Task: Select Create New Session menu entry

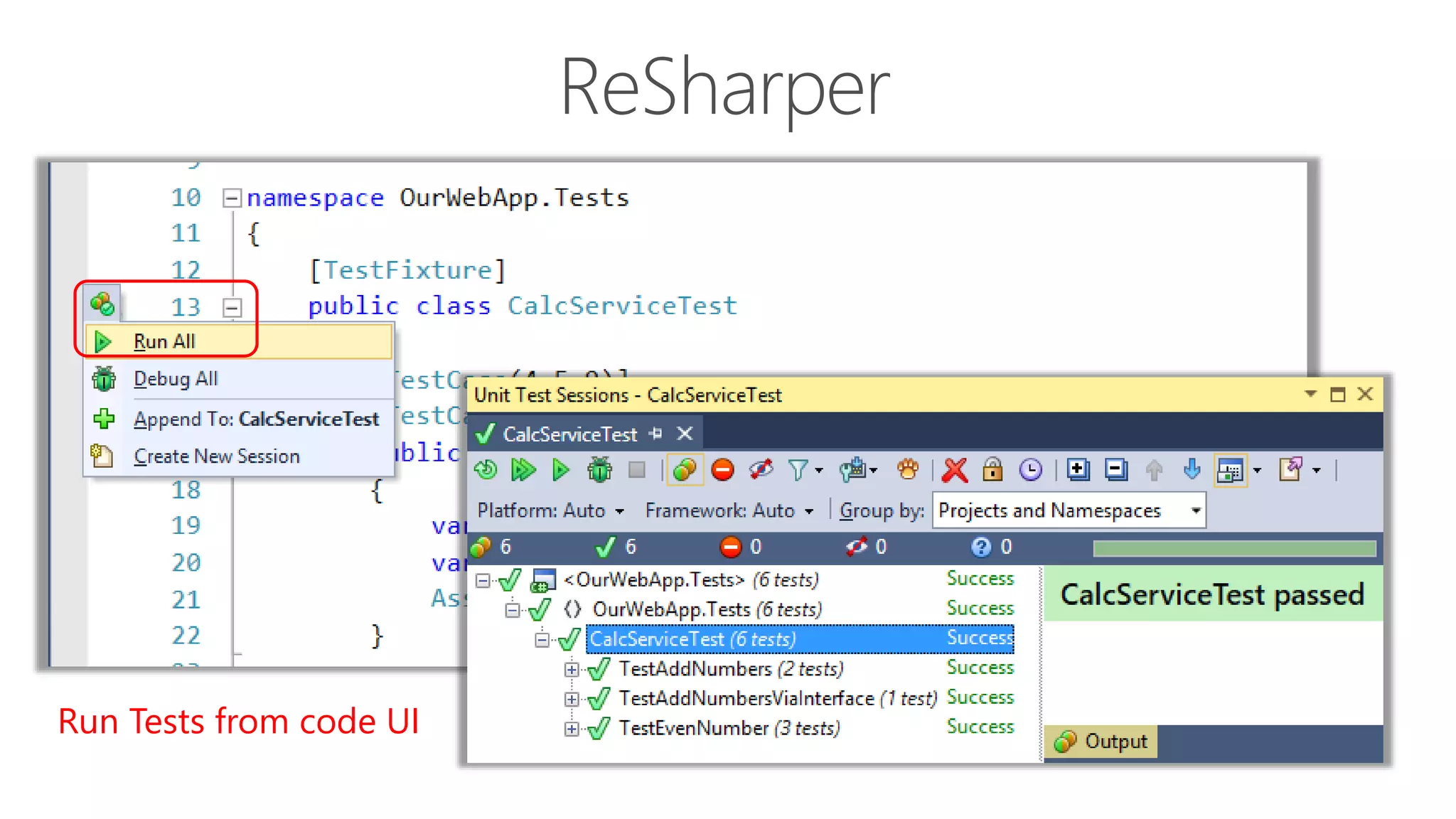Action: (239, 456)
